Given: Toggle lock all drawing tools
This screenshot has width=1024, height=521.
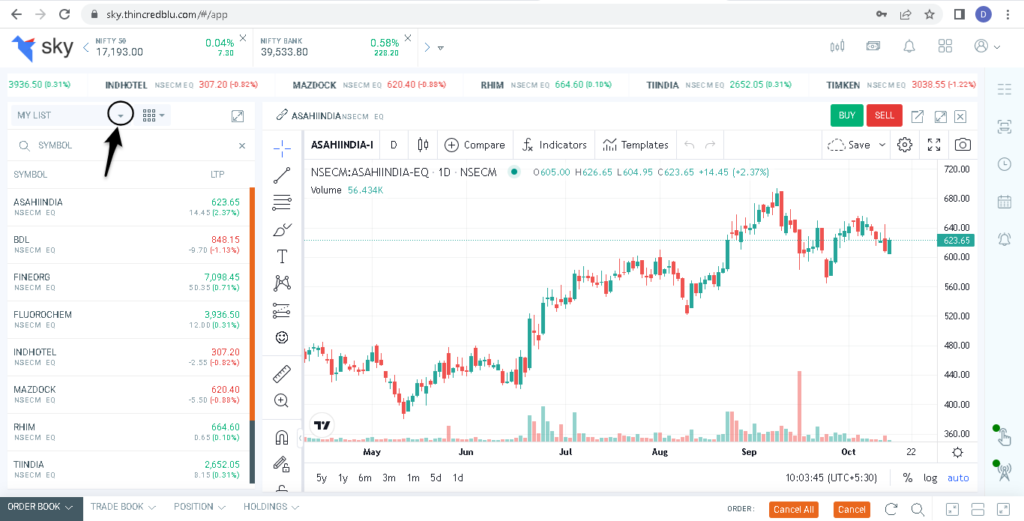Looking at the screenshot, I should (282, 464).
